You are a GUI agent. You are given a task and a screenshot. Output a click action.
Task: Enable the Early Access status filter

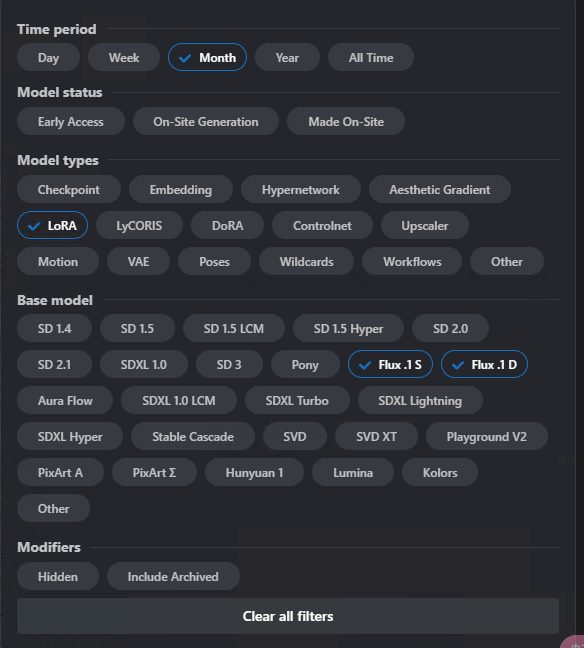[71, 122]
